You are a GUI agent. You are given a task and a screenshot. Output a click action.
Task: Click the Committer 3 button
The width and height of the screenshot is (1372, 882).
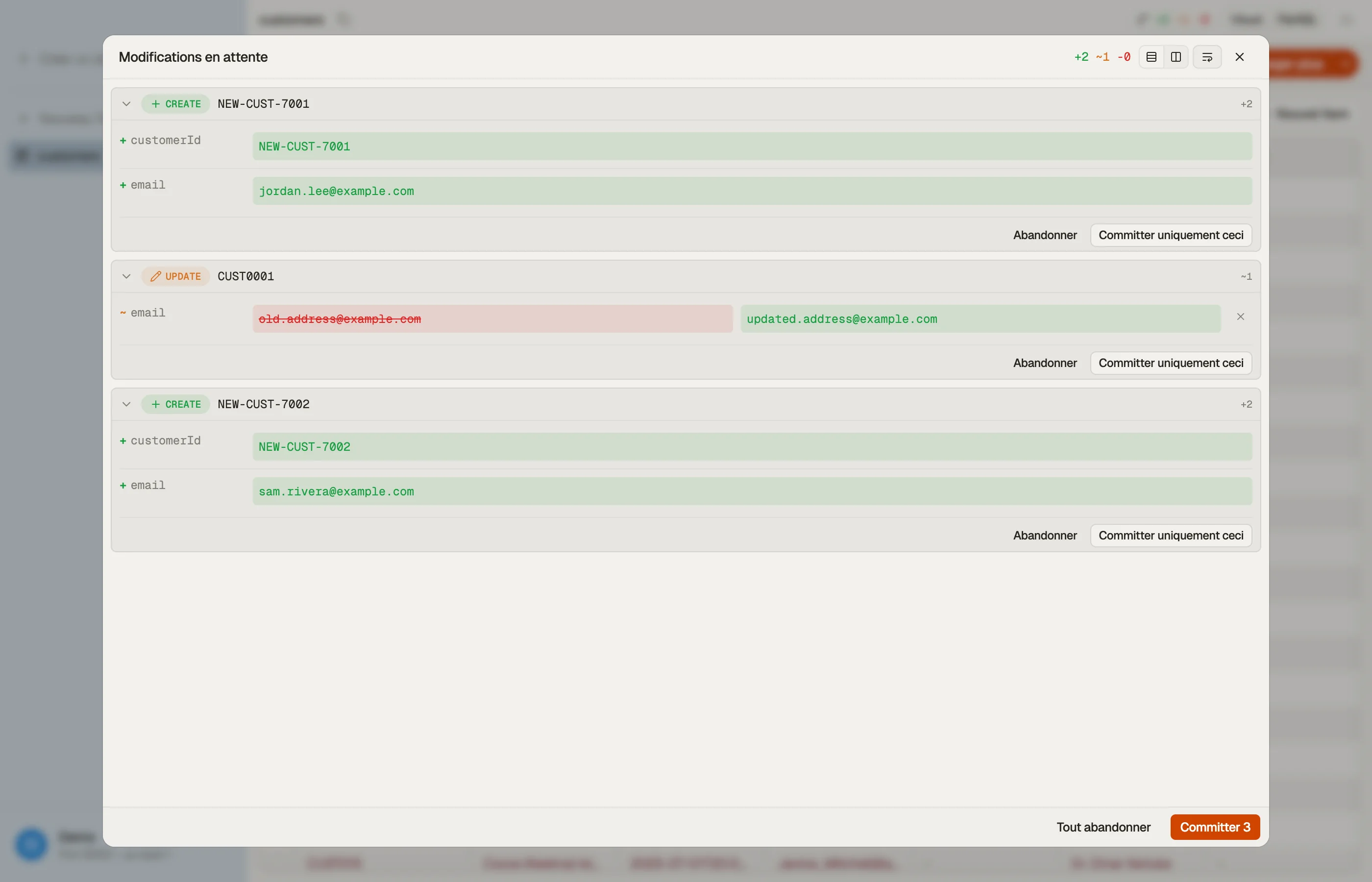pos(1215,827)
